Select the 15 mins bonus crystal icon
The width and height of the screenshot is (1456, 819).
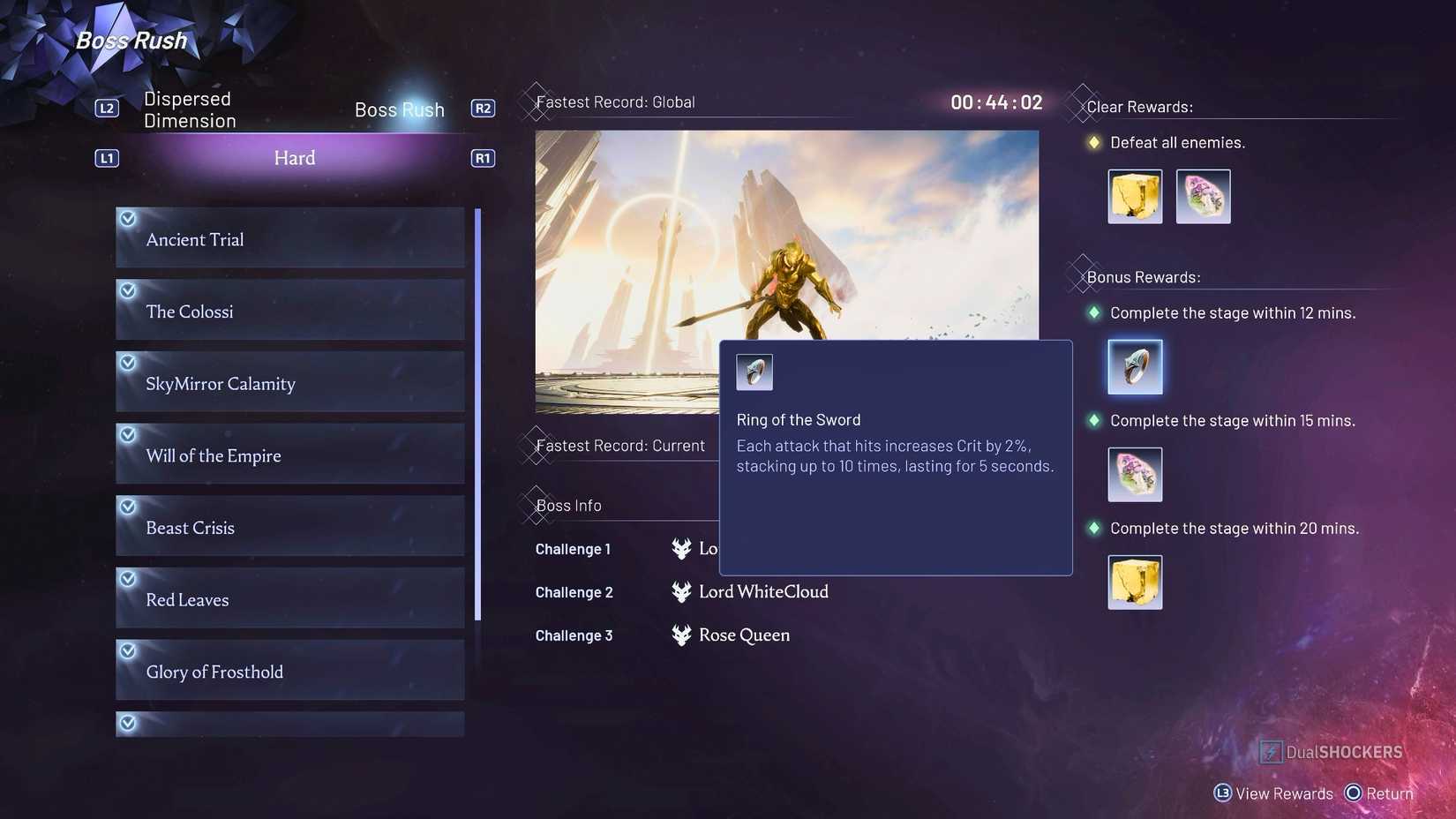point(1135,475)
